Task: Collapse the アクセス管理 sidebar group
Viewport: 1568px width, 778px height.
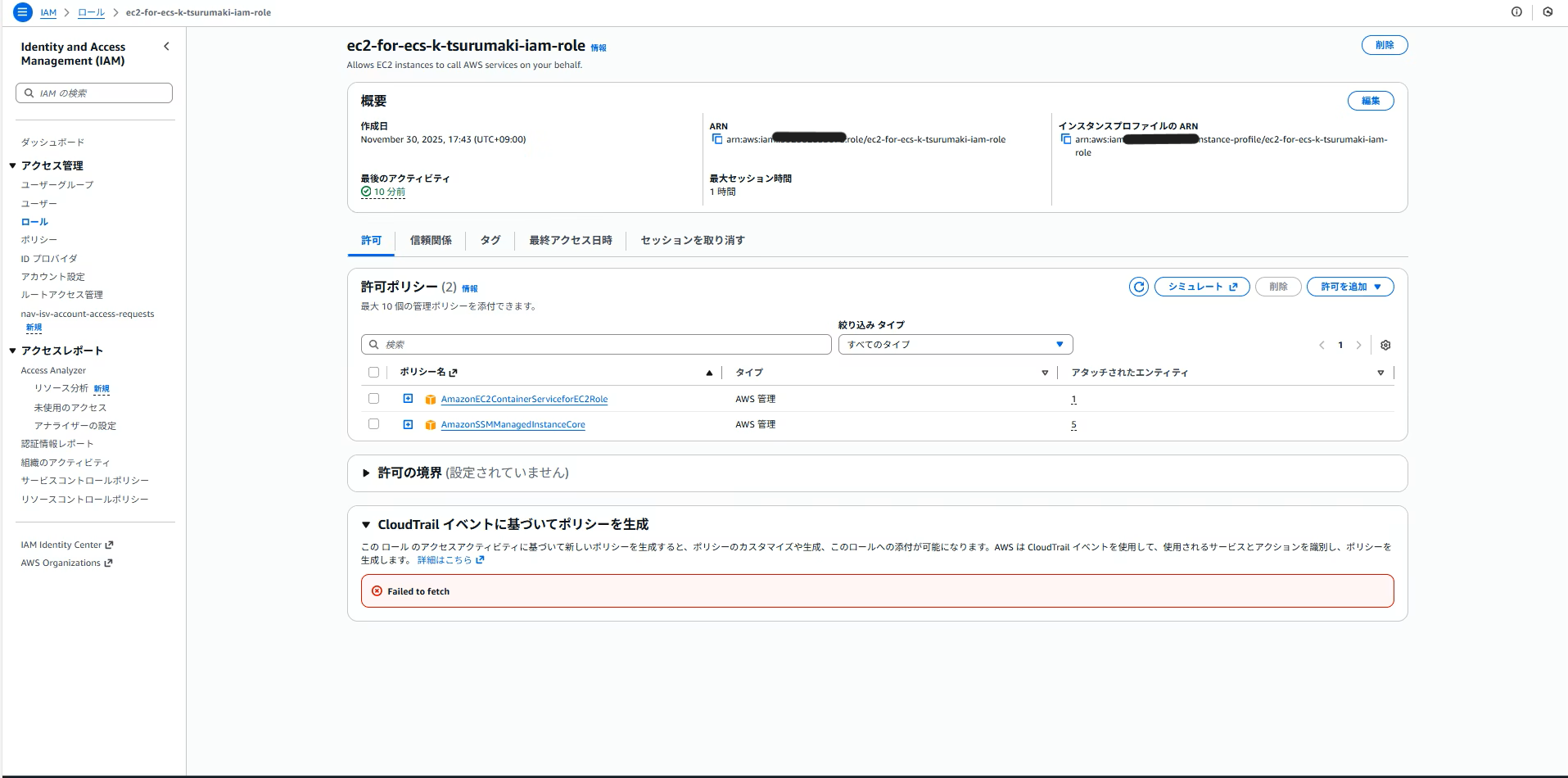Action: (13, 165)
